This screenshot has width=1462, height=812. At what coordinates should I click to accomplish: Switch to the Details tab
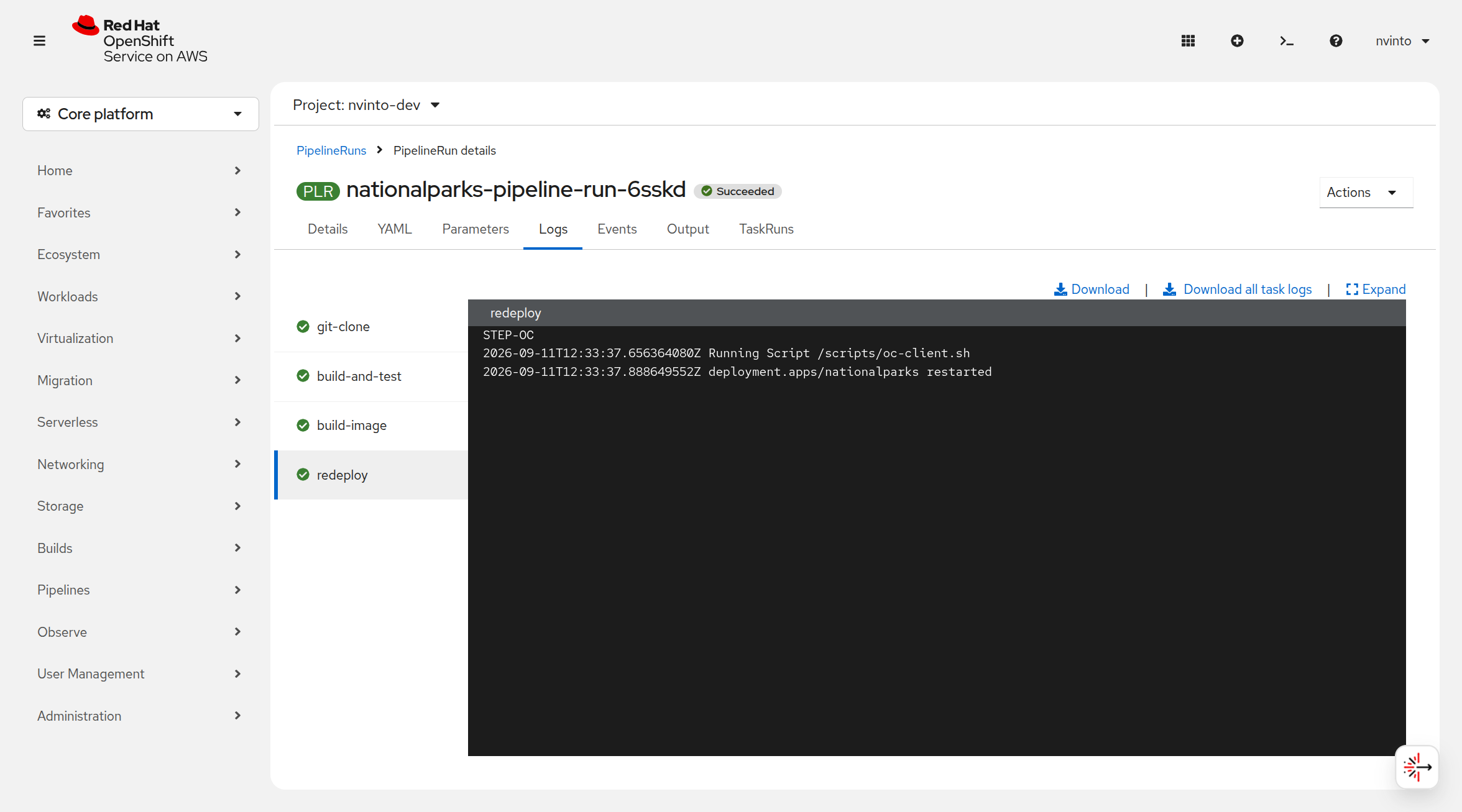pos(328,229)
